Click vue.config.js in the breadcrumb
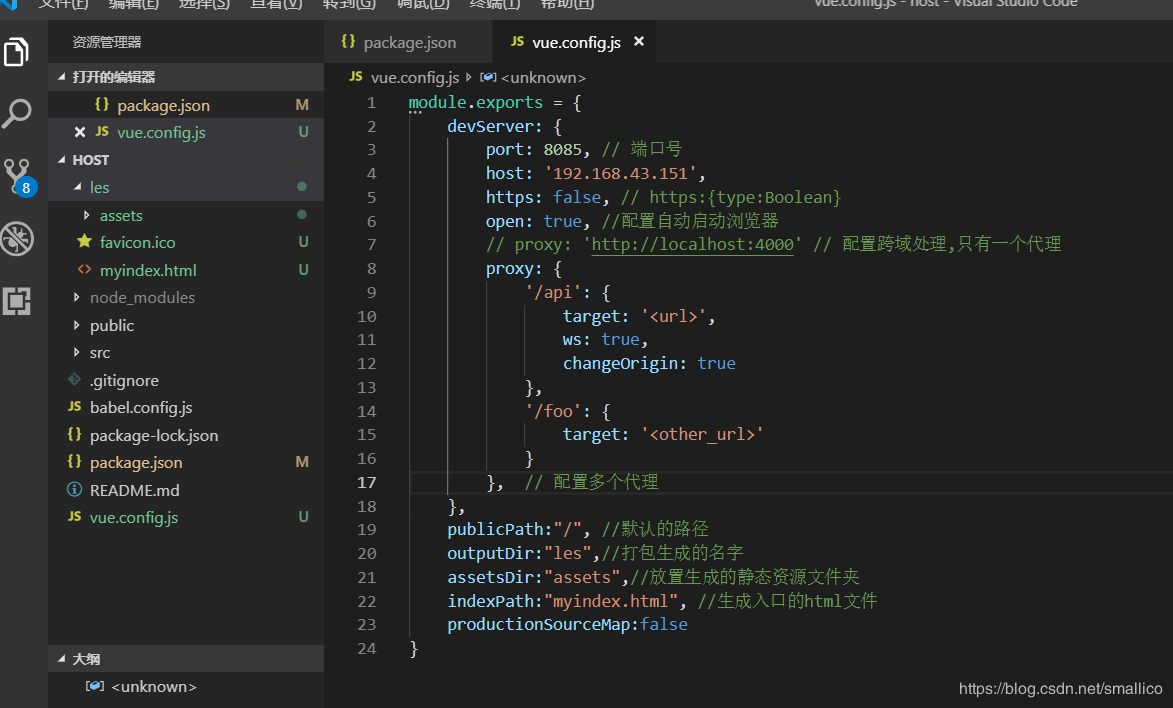1173x708 pixels. 414,77
